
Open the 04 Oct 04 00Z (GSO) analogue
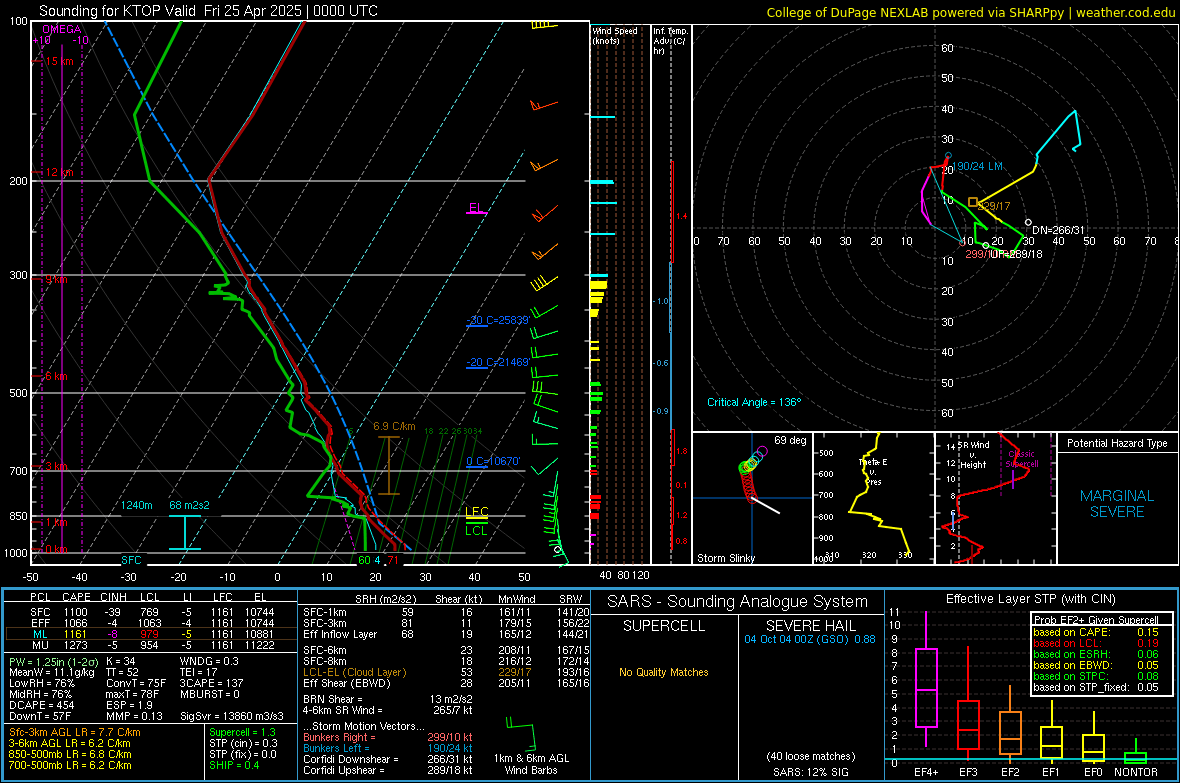[x=810, y=639]
